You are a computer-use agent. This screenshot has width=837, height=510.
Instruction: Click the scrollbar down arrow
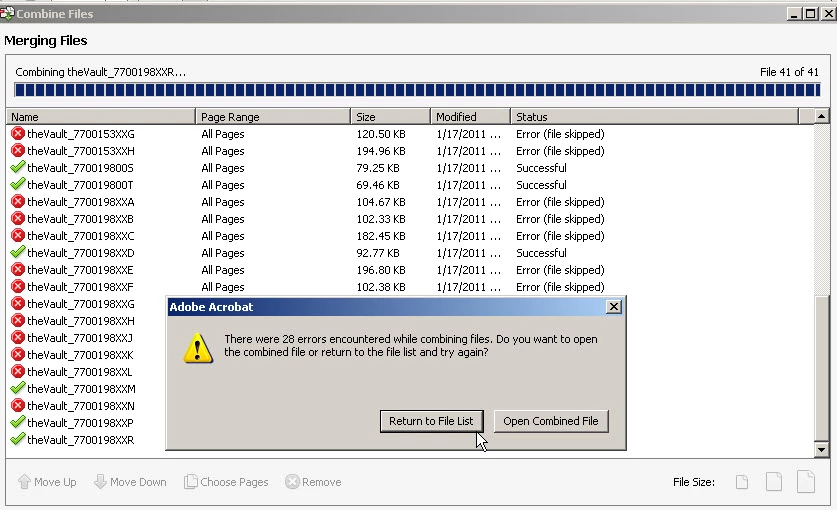click(x=822, y=450)
